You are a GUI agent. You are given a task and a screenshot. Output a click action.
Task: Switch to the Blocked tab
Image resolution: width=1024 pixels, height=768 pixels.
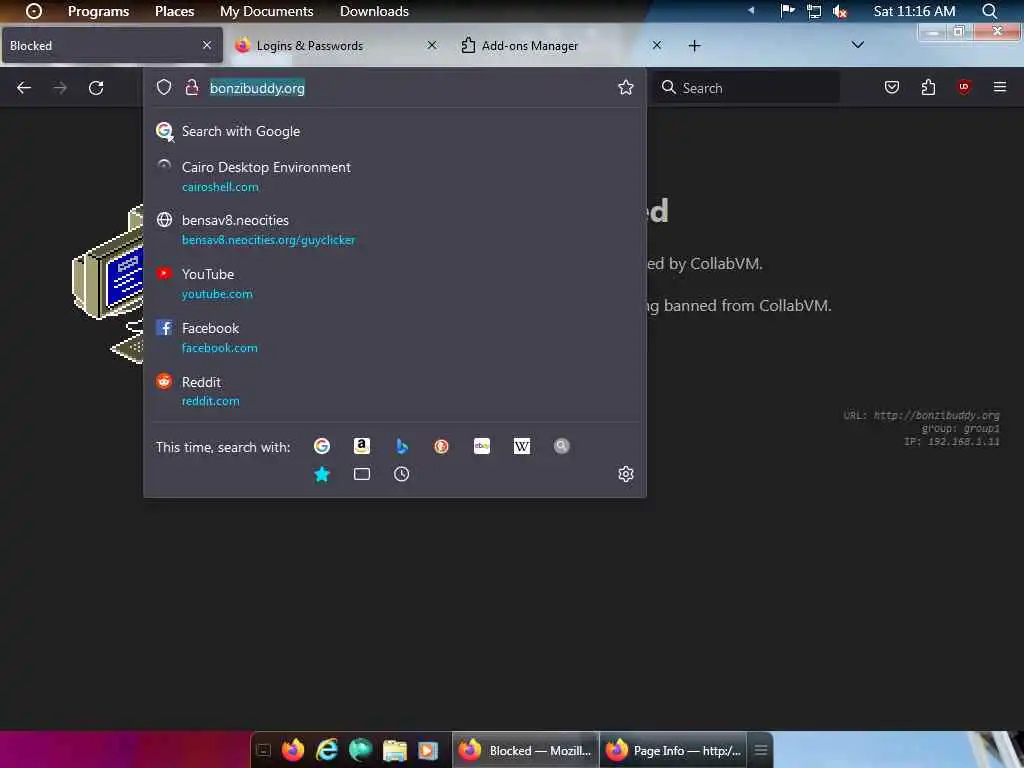point(112,46)
